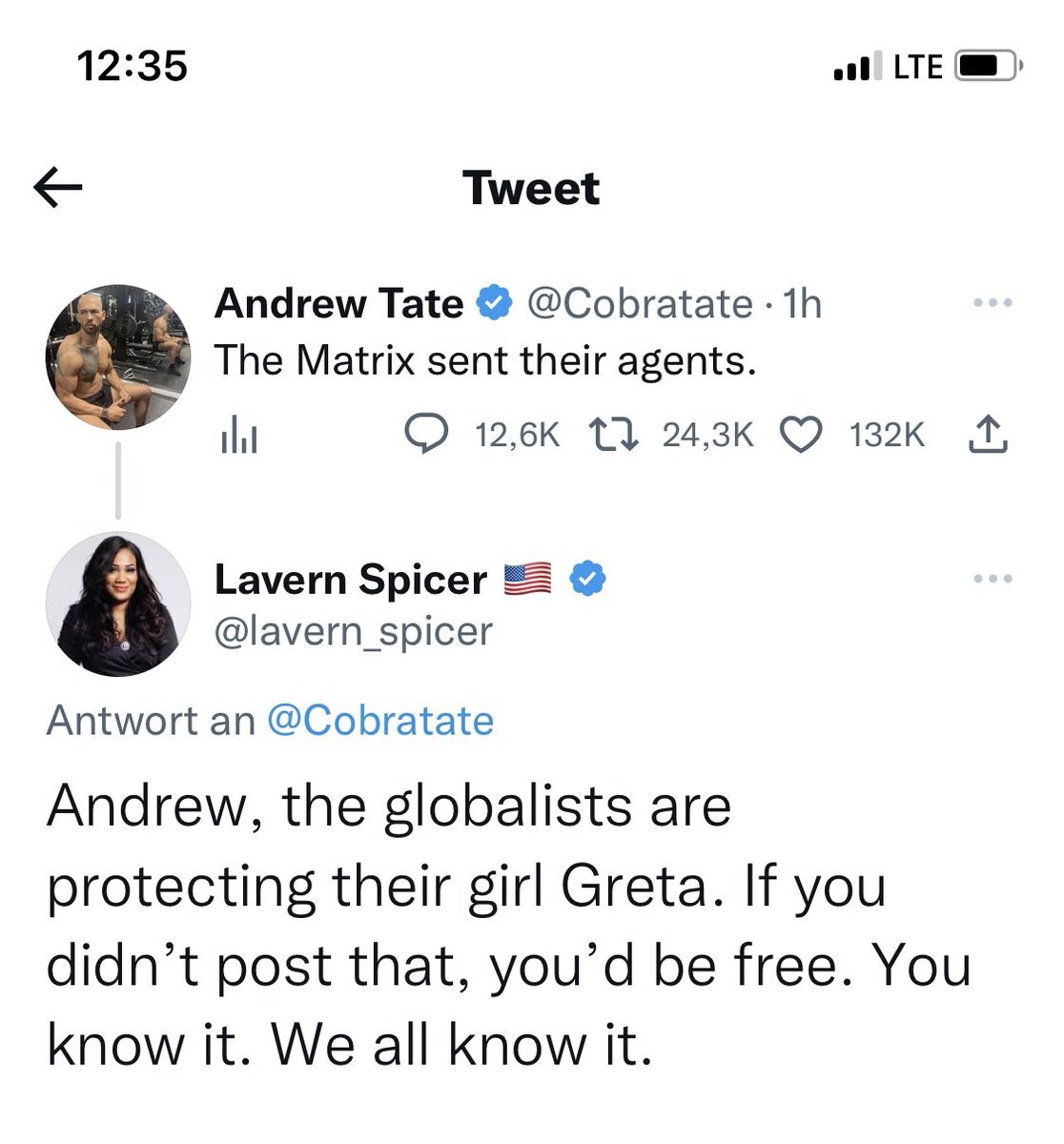Image resolution: width=1064 pixels, height=1144 pixels.
Task: Tap the back arrow icon
Action: pos(58,188)
